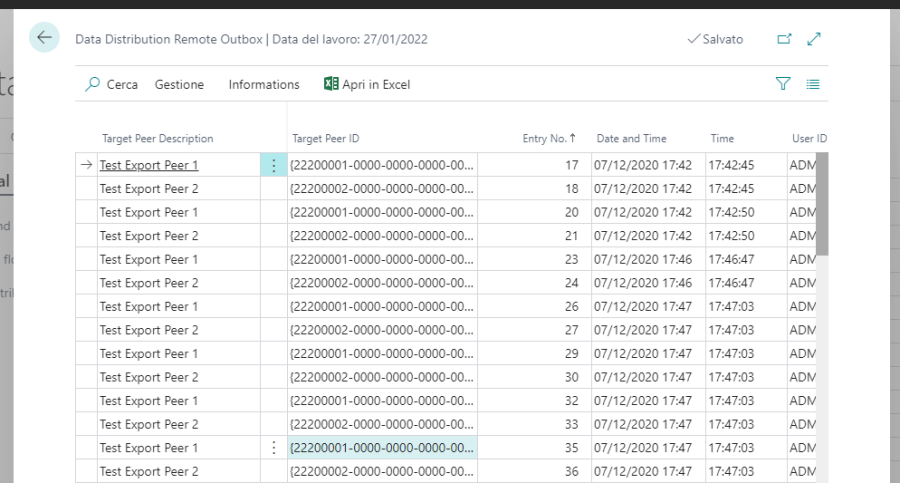The width and height of the screenshot is (900, 483).
Task: Click the back arrow button
Action: 44,38
